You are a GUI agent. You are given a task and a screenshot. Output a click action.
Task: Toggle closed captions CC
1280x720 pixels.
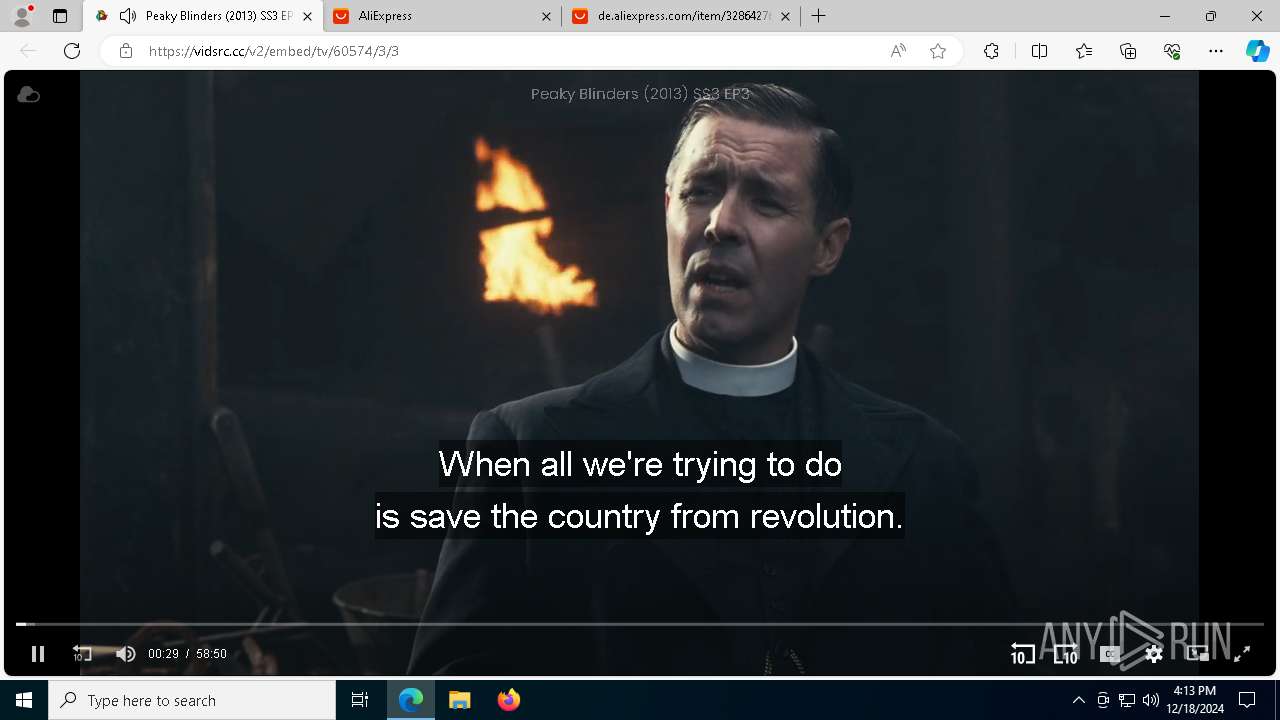pyautogui.click(x=1110, y=654)
